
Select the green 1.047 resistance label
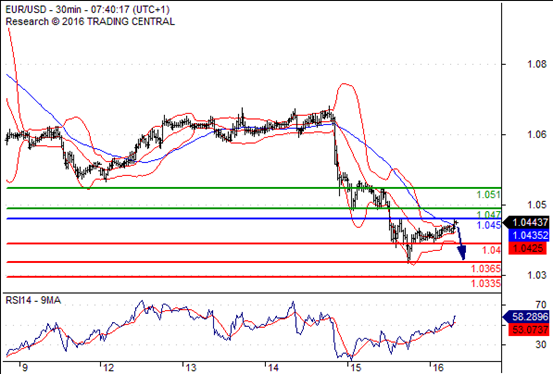click(x=488, y=214)
